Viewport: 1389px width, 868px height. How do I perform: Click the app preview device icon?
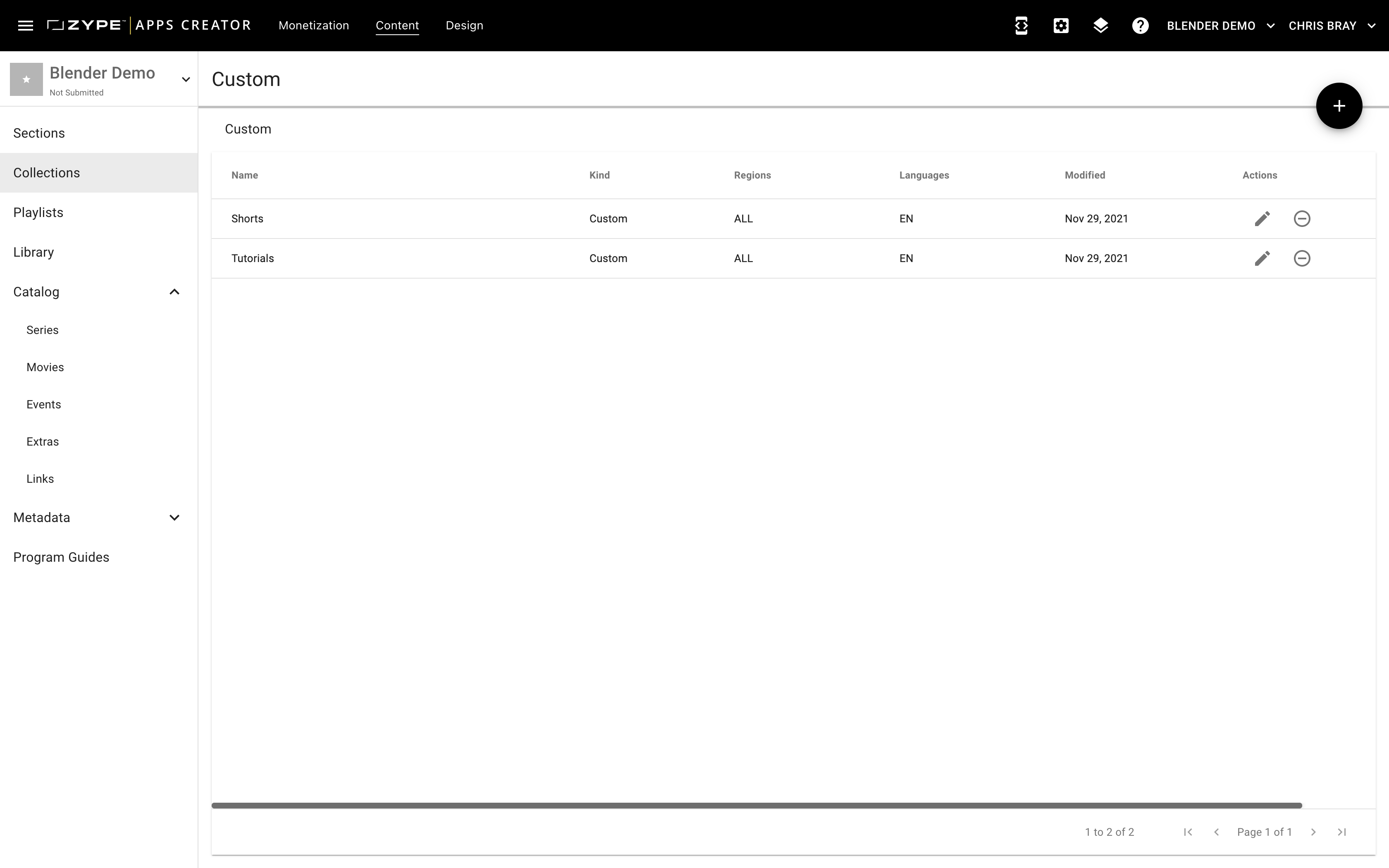point(1021,25)
